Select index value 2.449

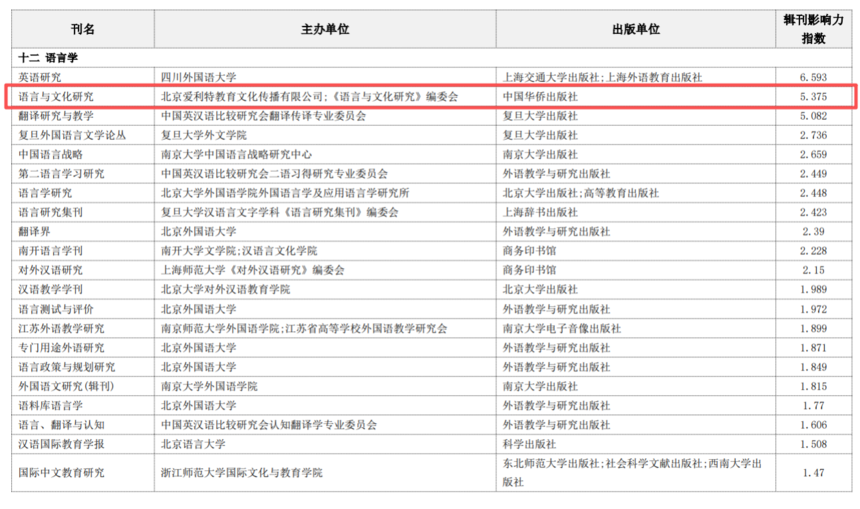pyautogui.click(x=813, y=173)
